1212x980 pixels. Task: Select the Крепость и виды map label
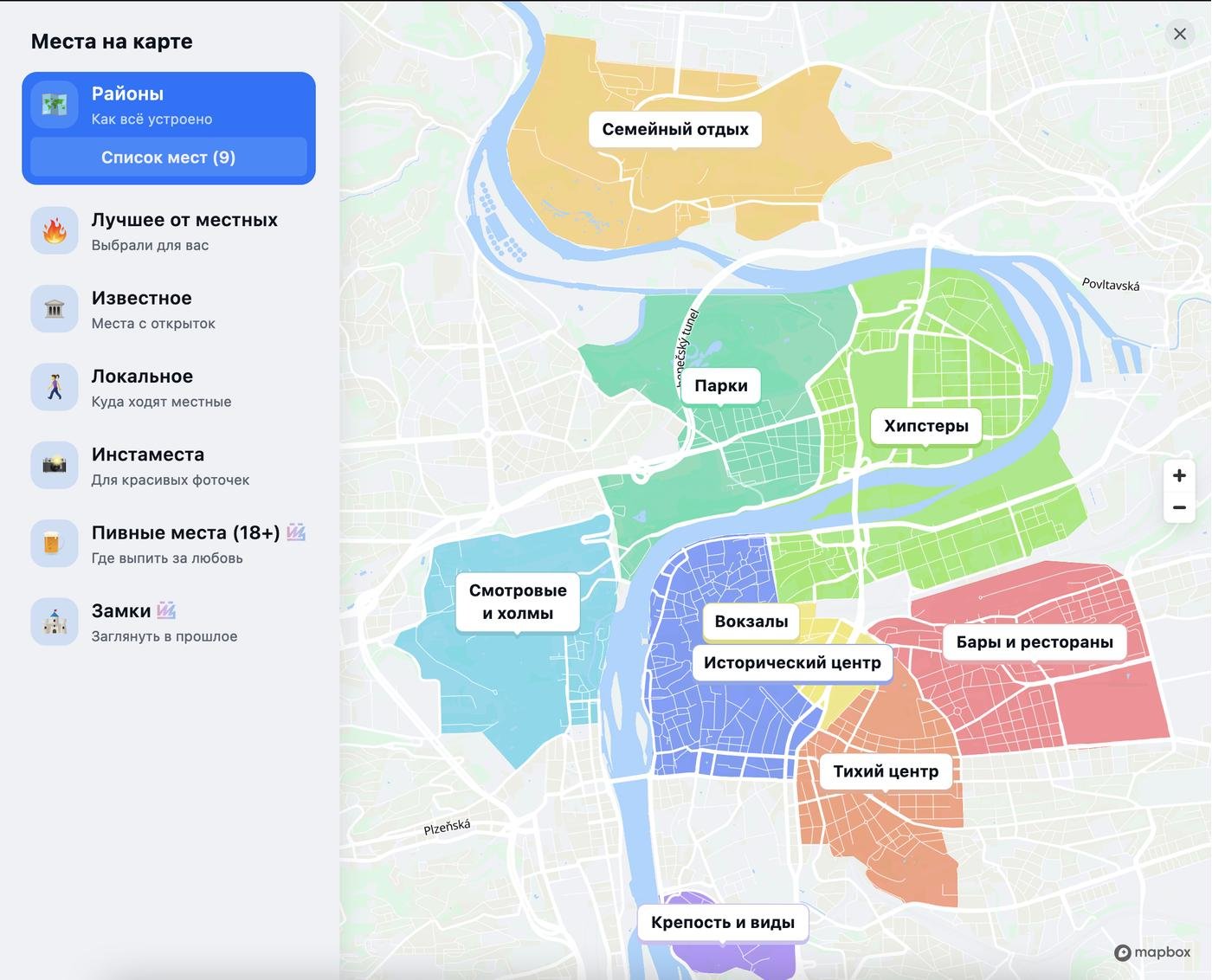[x=723, y=923]
